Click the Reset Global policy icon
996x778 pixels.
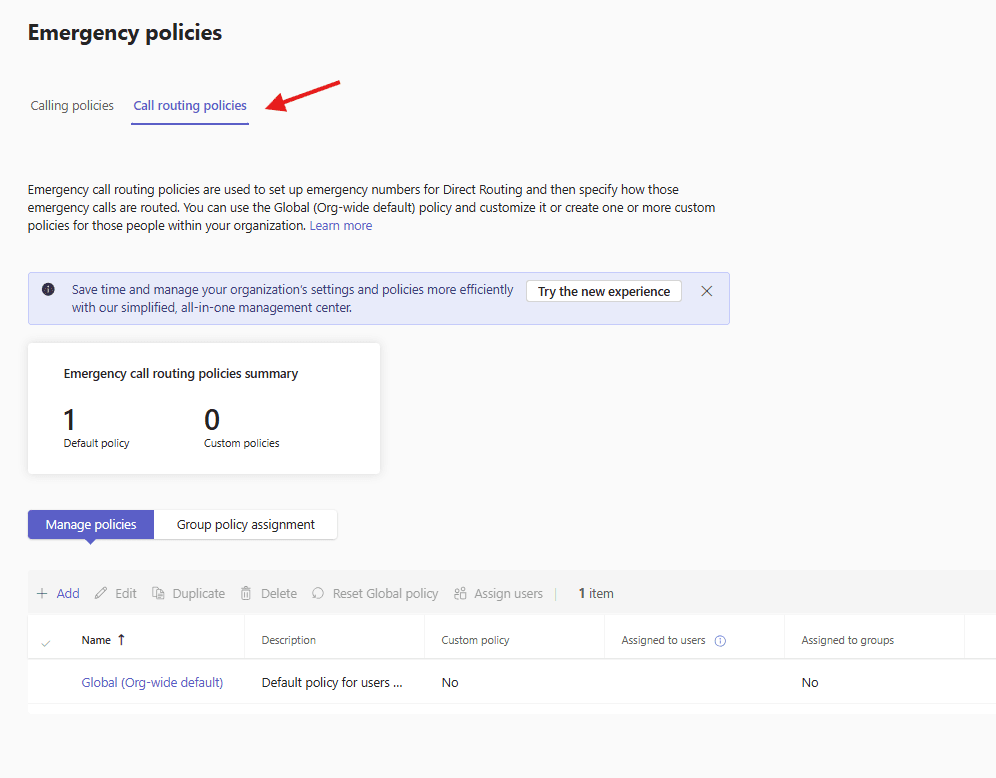(x=318, y=593)
